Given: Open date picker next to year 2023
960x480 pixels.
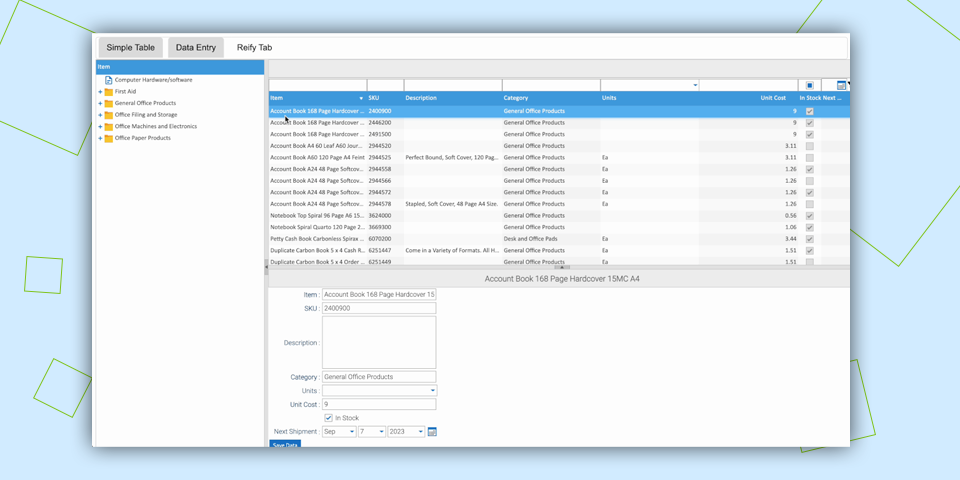Looking at the screenshot, I should (432, 432).
